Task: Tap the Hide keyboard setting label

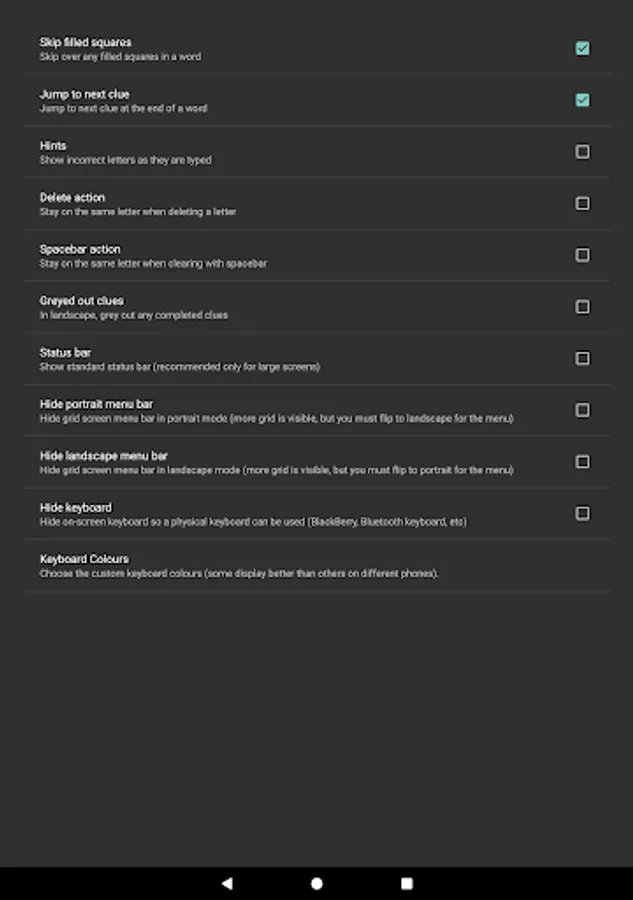Action: pyautogui.click(x=76, y=508)
